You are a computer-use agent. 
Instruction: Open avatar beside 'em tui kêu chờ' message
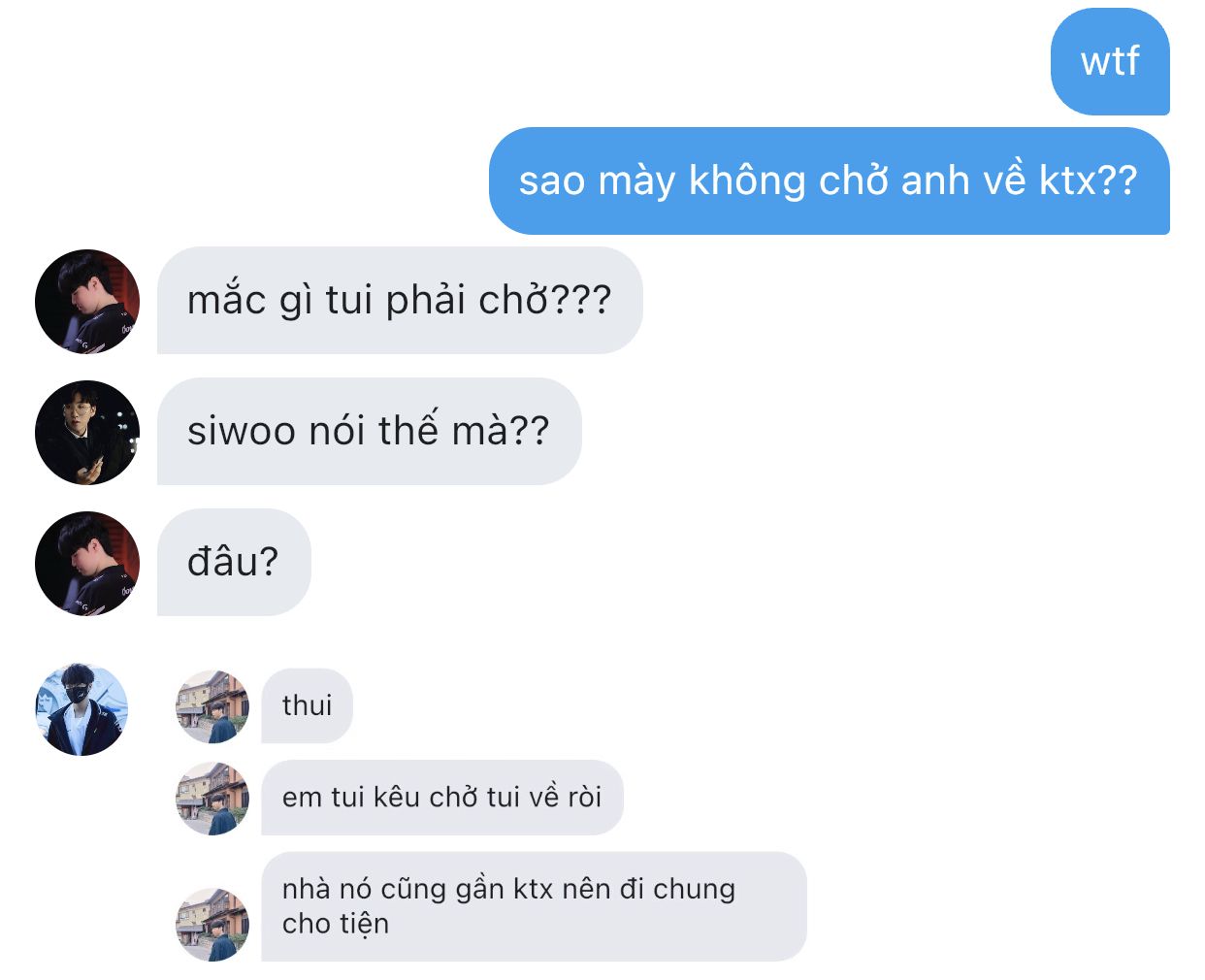coord(212,799)
